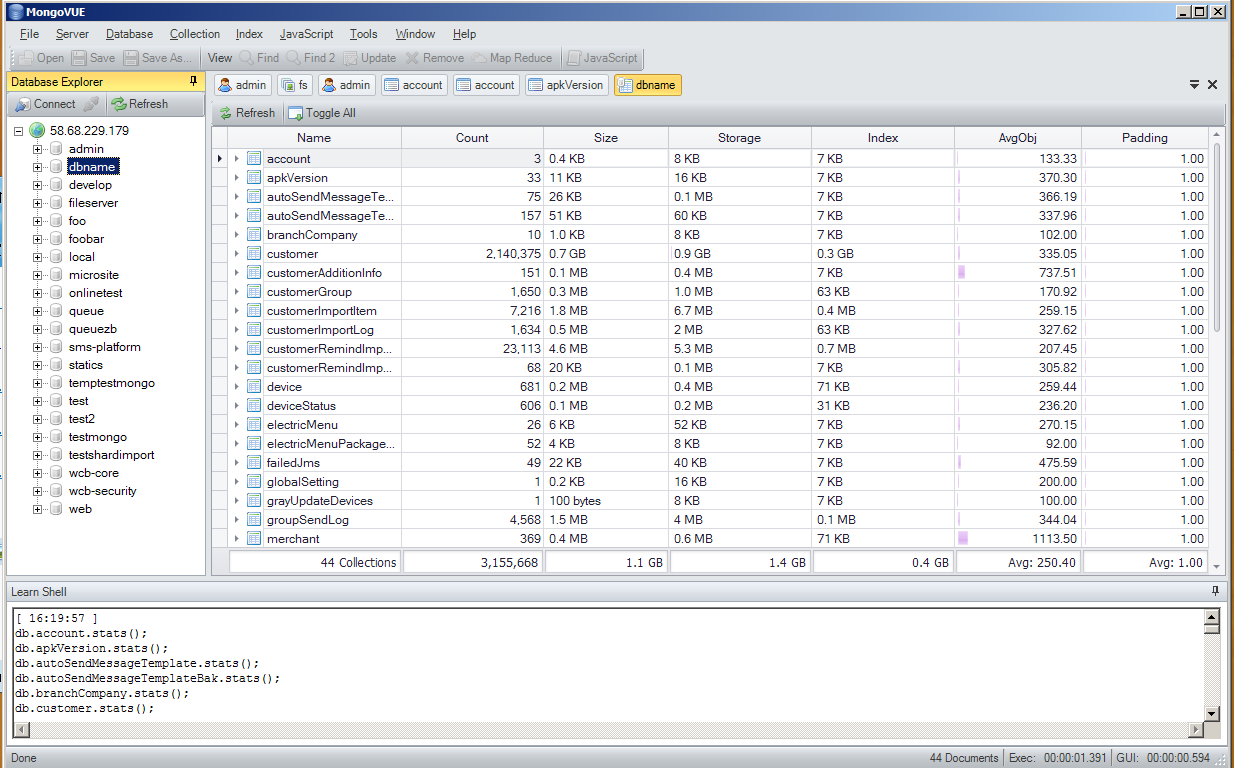
Task: Click the statics database icon
Action: pyautogui.click(x=56, y=365)
